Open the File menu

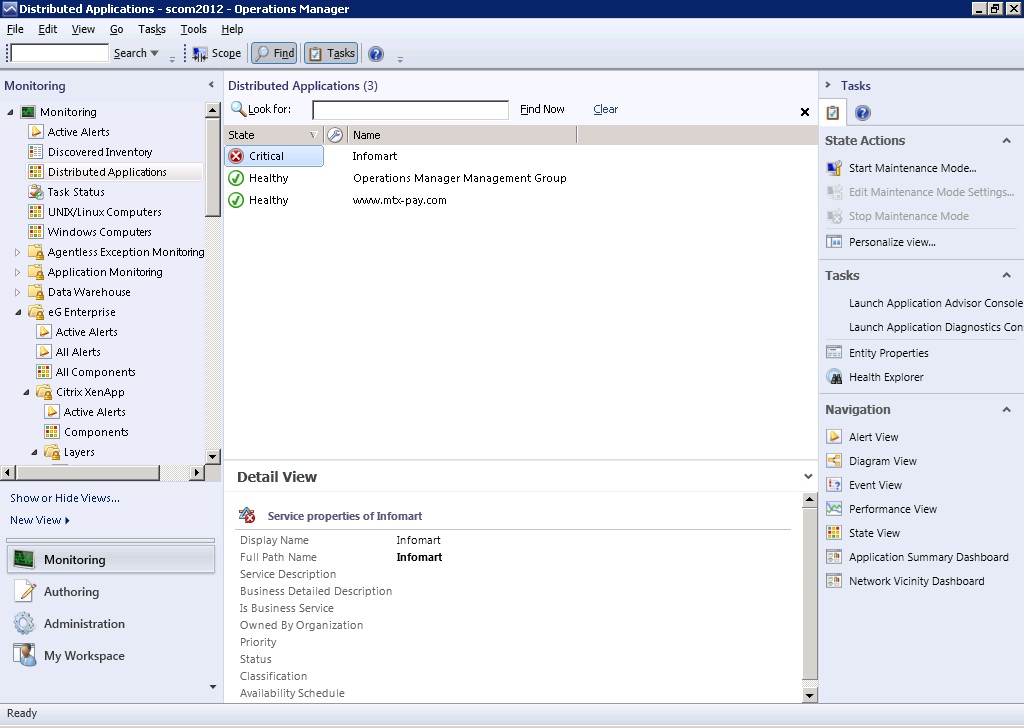(x=15, y=29)
